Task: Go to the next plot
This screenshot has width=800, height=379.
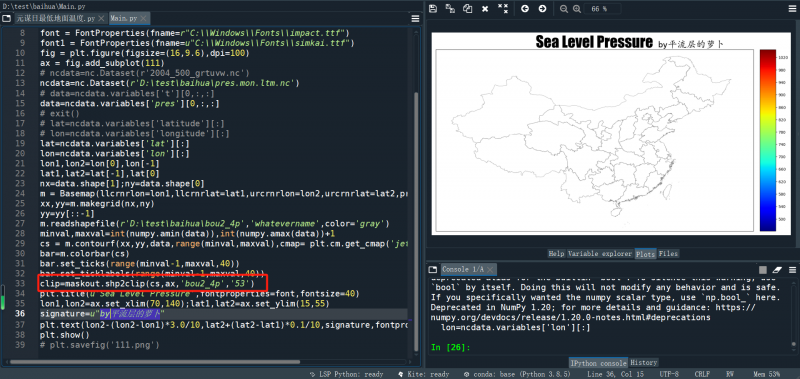Action: tap(542, 9)
